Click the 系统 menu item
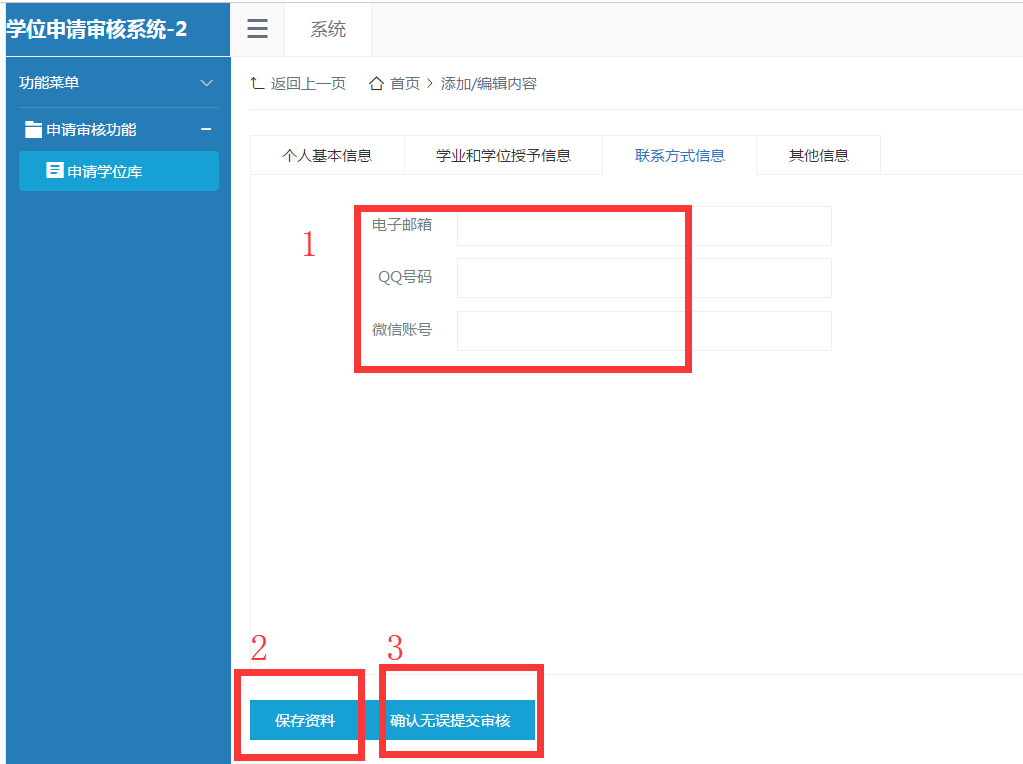The image size is (1023, 764). click(x=327, y=29)
